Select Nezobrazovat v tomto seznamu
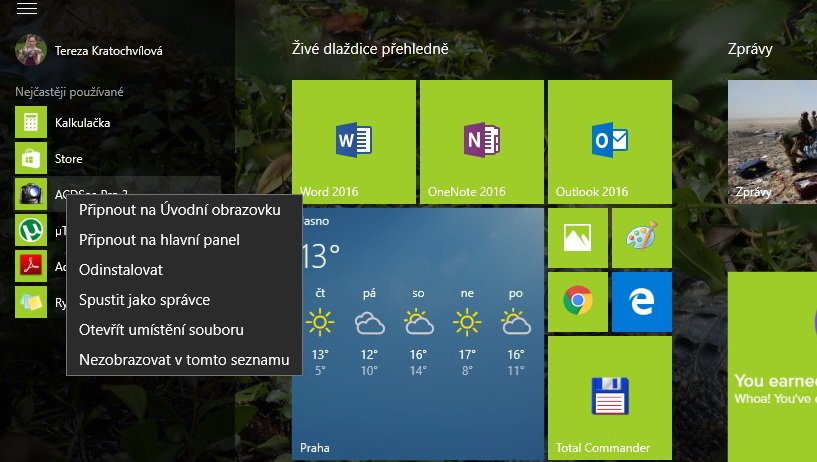The height and width of the screenshot is (462, 817). (184, 360)
